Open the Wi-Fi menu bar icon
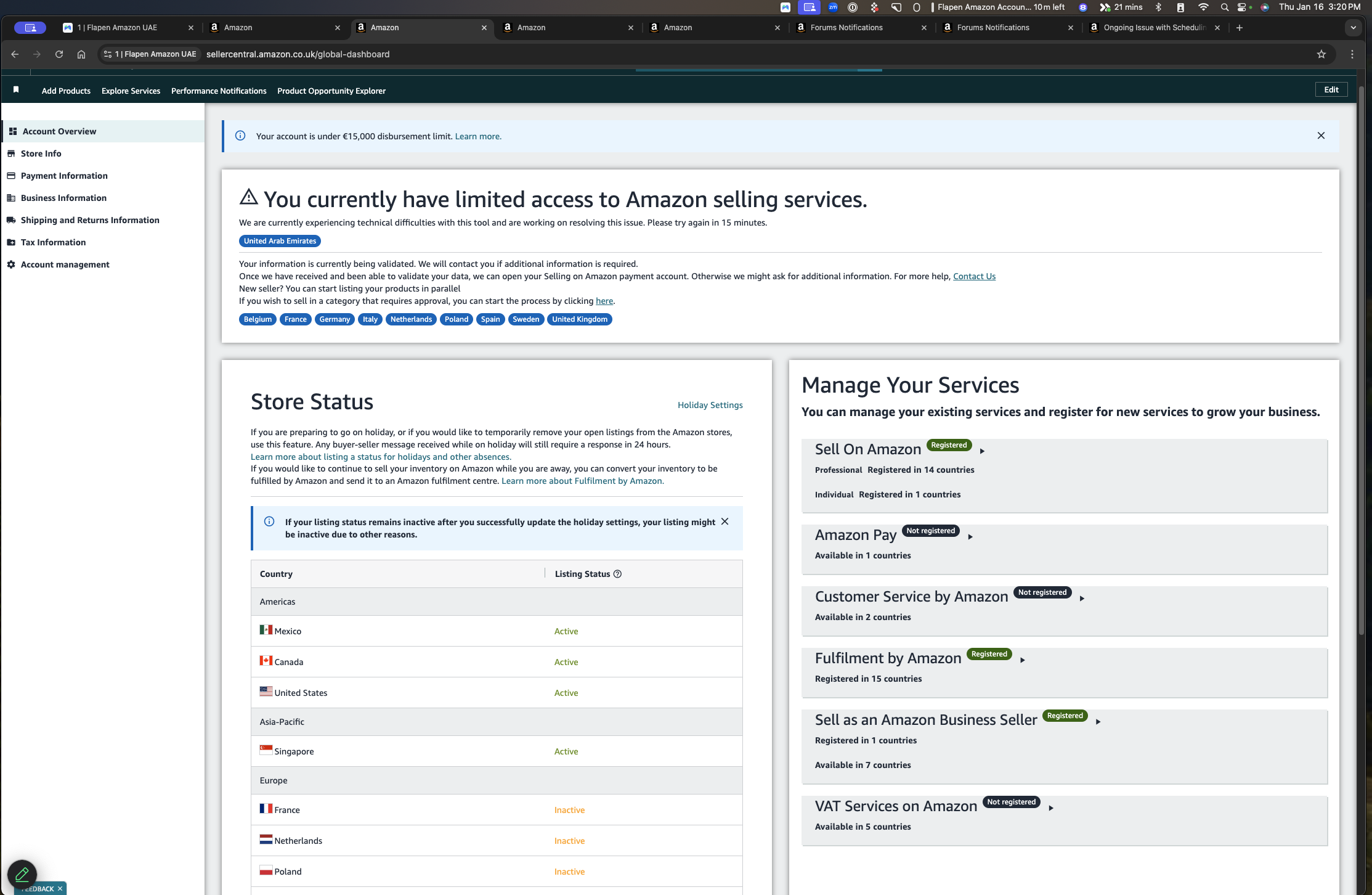This screenshot has width=1372, height=895. 1203,7
